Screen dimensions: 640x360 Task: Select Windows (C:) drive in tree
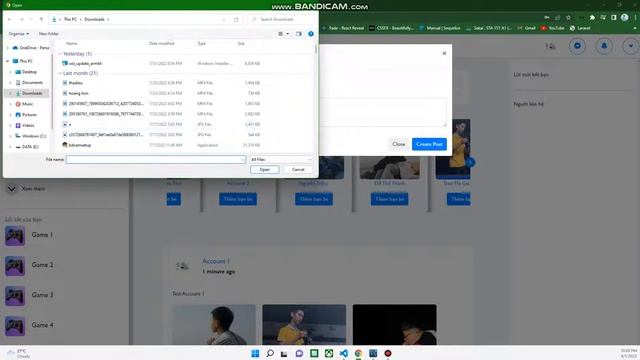click(31, 136)
